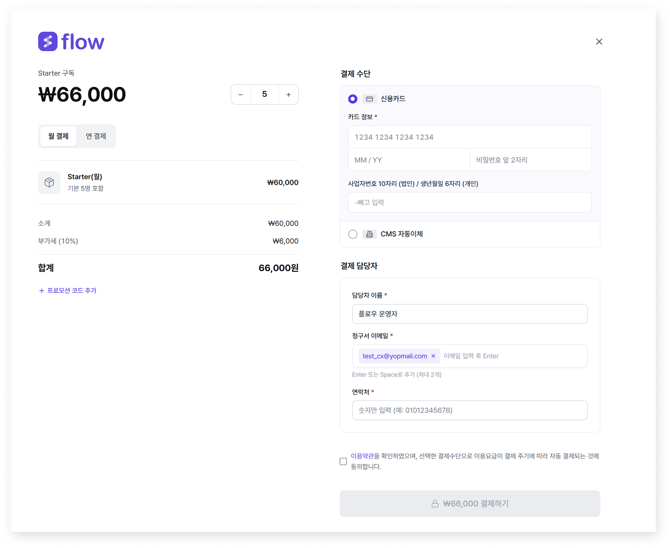Click the quantity field showing 5

tap(264, 94)
